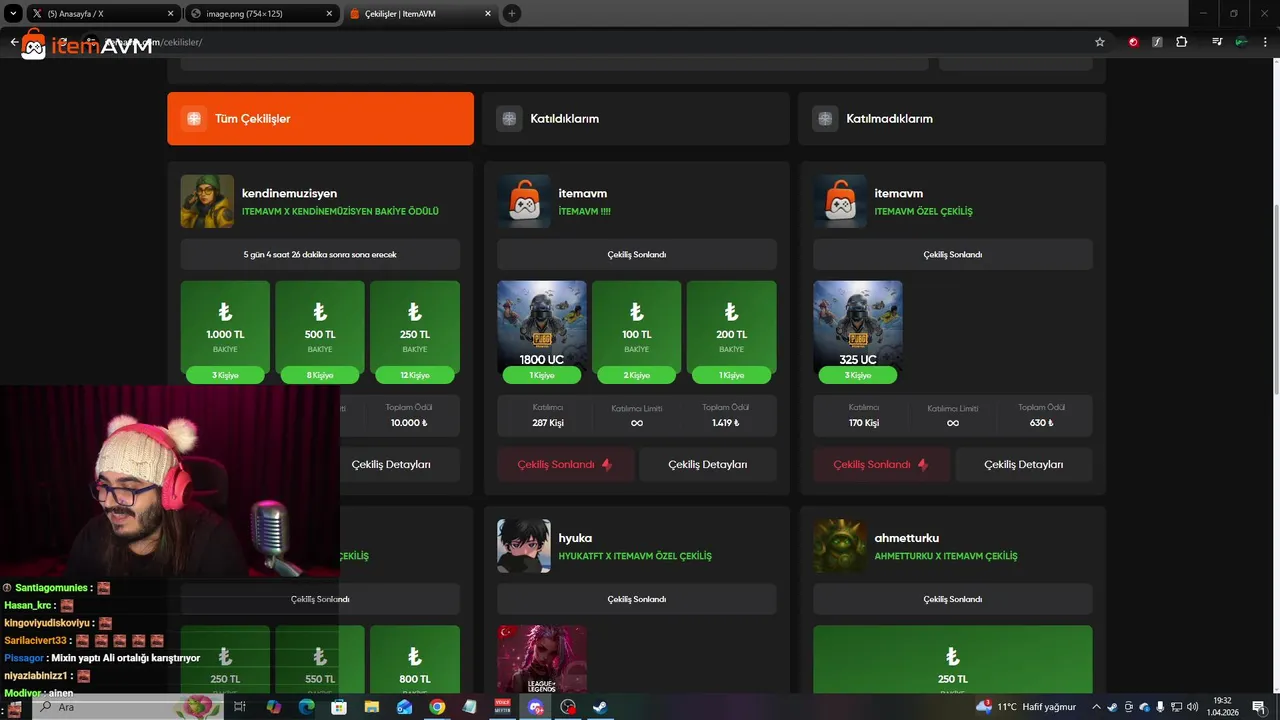Click Çekiliş Sonlandı button on ÖZEL ÇEKİLİŞ card

(x=881, y=464)
